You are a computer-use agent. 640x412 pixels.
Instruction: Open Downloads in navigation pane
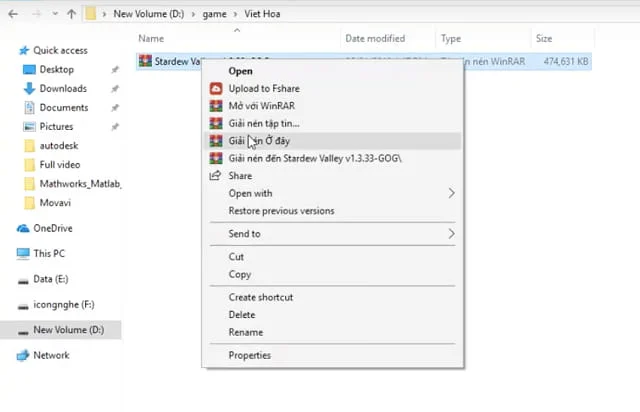(x=63, y=89)
